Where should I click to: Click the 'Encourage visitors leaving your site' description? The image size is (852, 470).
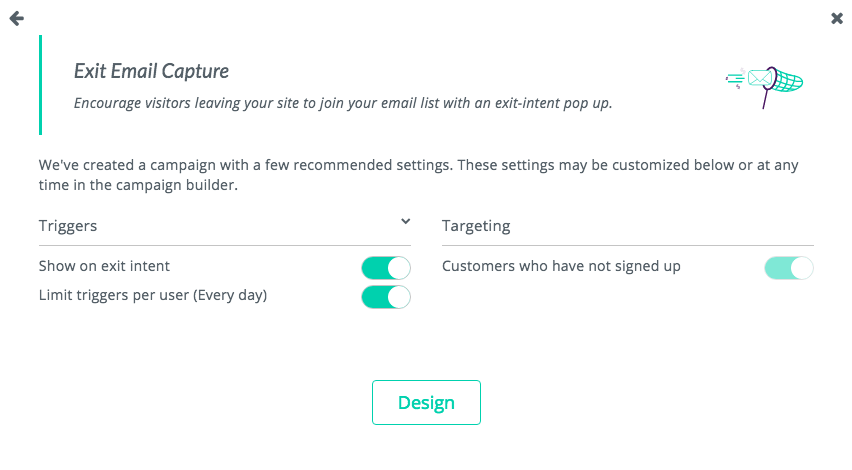pyautogui.click(x=343, y=102)
